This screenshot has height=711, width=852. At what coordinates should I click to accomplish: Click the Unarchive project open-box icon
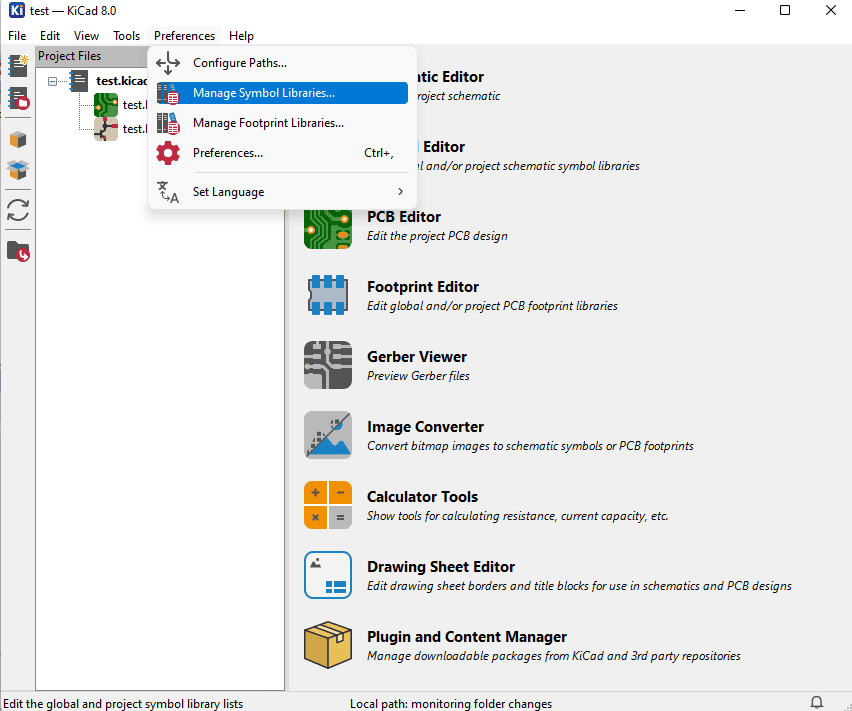[x=18, y=170]
